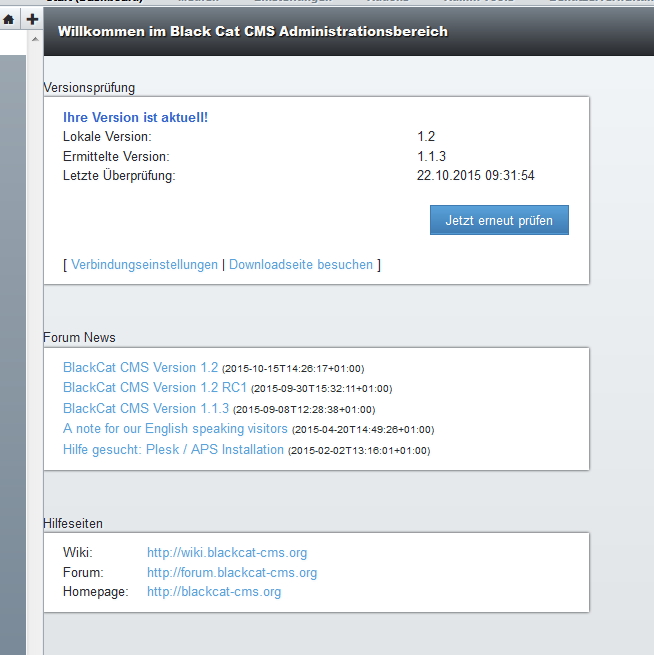Viewport: 654px width, 655px height.
Task: Visit the blackcat-cms.org homepage link
Action: pos(214,592)
